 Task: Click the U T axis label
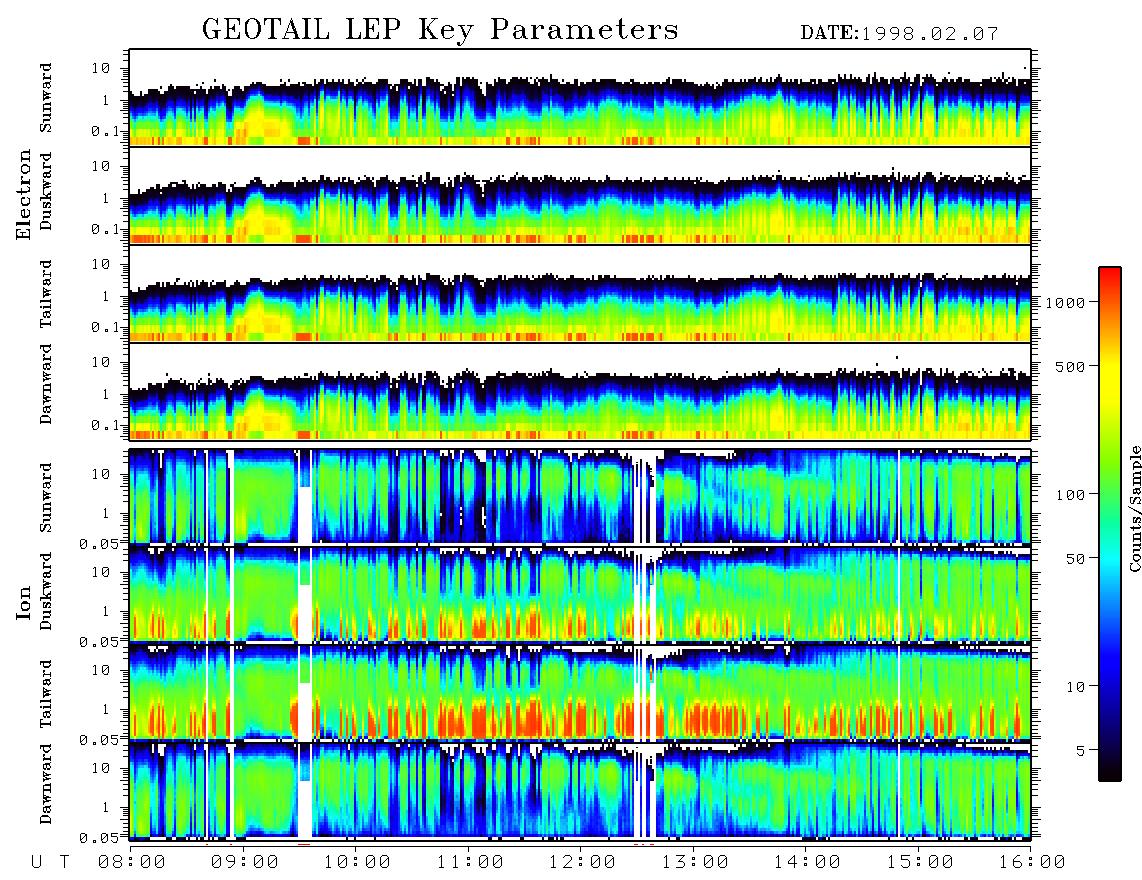[x=50, y=862]
